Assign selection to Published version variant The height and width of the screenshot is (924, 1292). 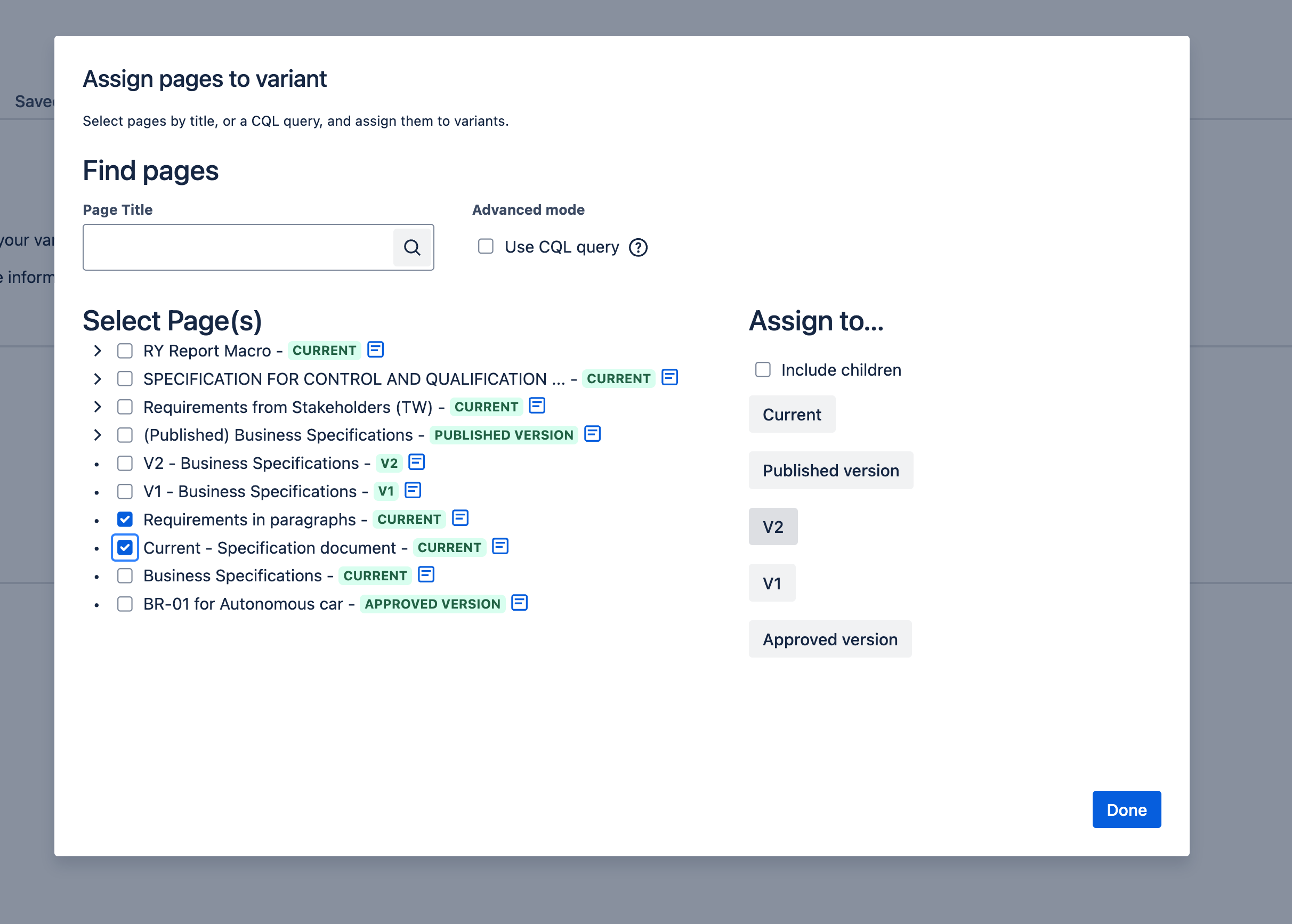[x=830, y=471]
